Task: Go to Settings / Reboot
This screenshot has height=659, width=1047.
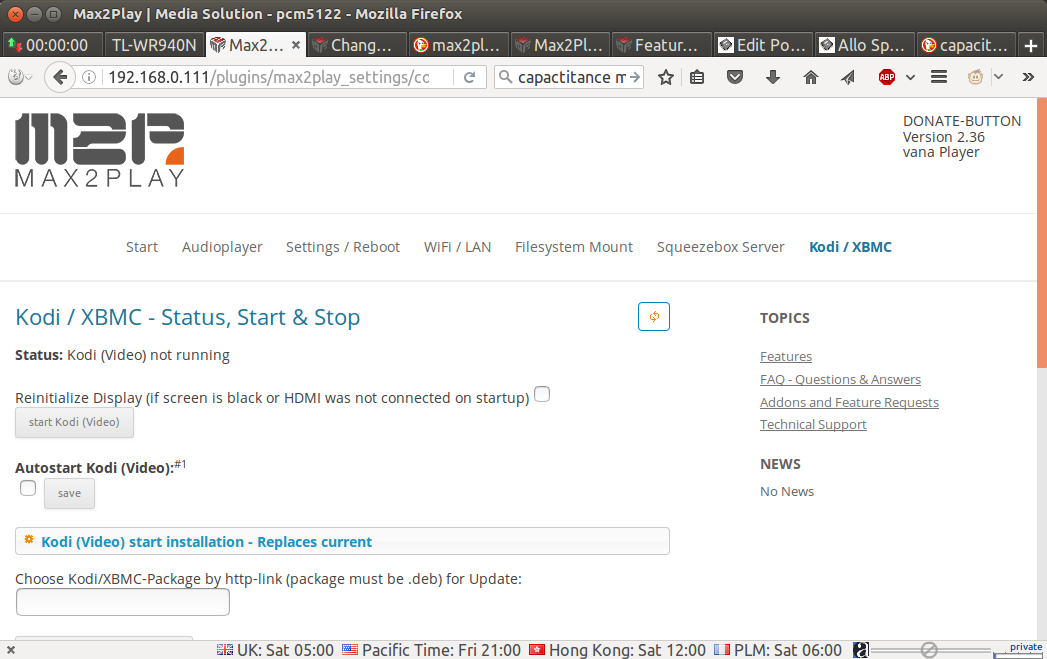Action: (343, 247)
